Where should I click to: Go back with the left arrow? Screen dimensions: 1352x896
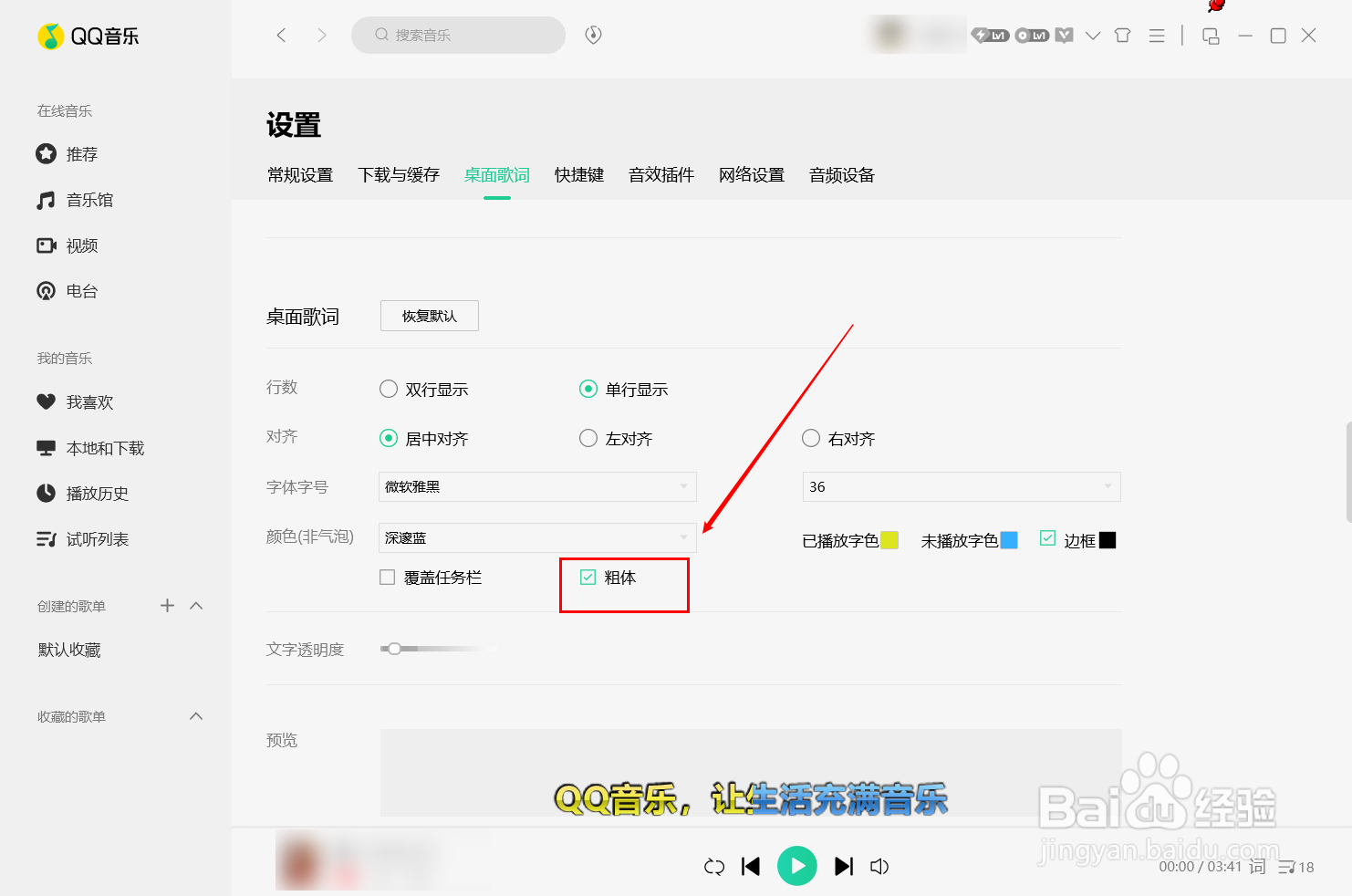coord(281,35)
